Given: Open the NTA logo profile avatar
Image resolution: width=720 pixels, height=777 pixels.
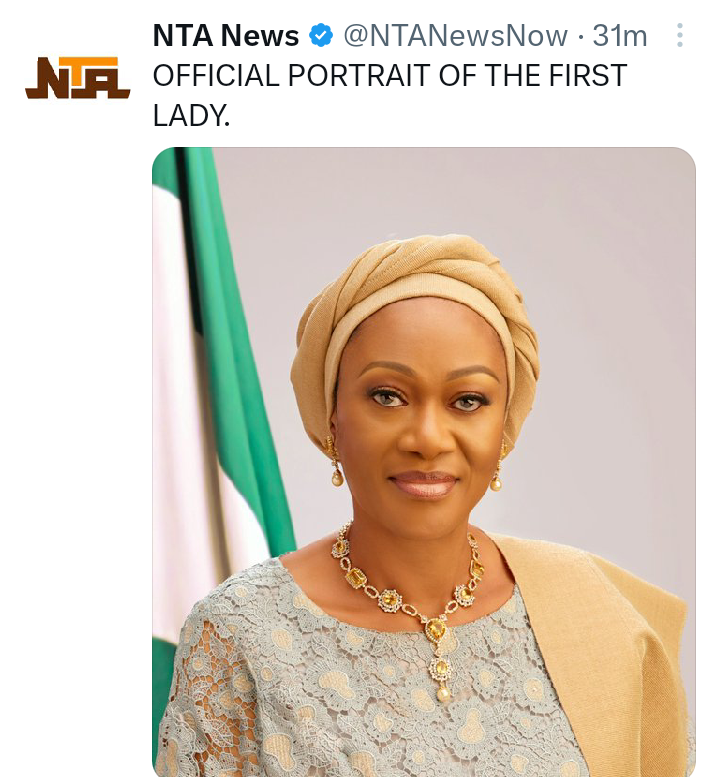Looking at the screenshot, I should click(77, 78).
